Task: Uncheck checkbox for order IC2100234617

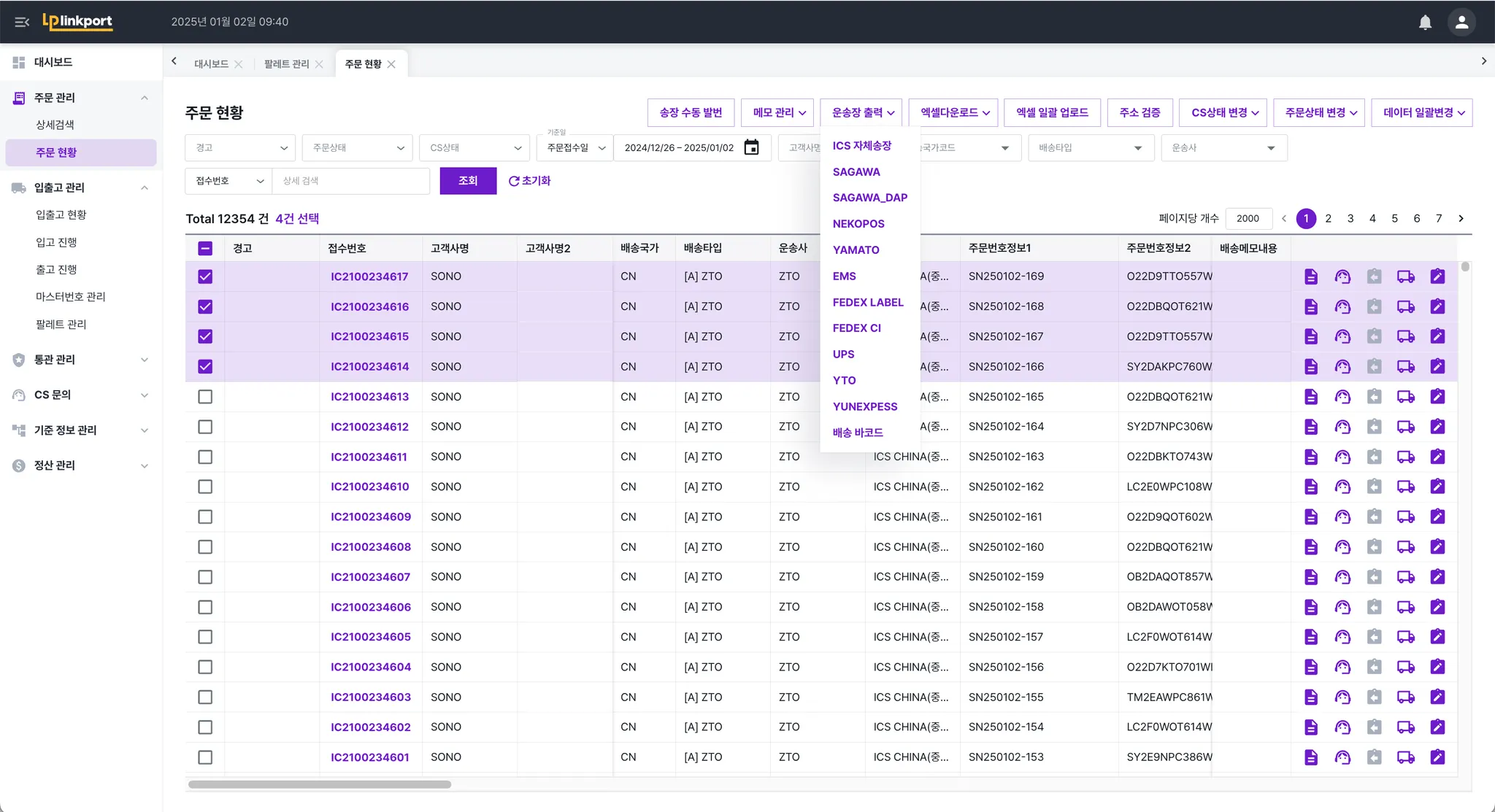Action: coord(205,277)
